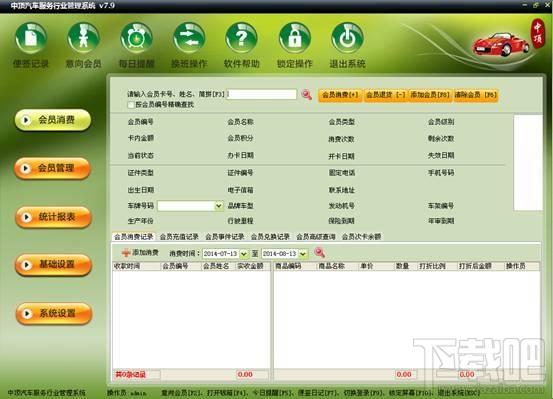Click the 添加消费 text link

pos(145,253)
